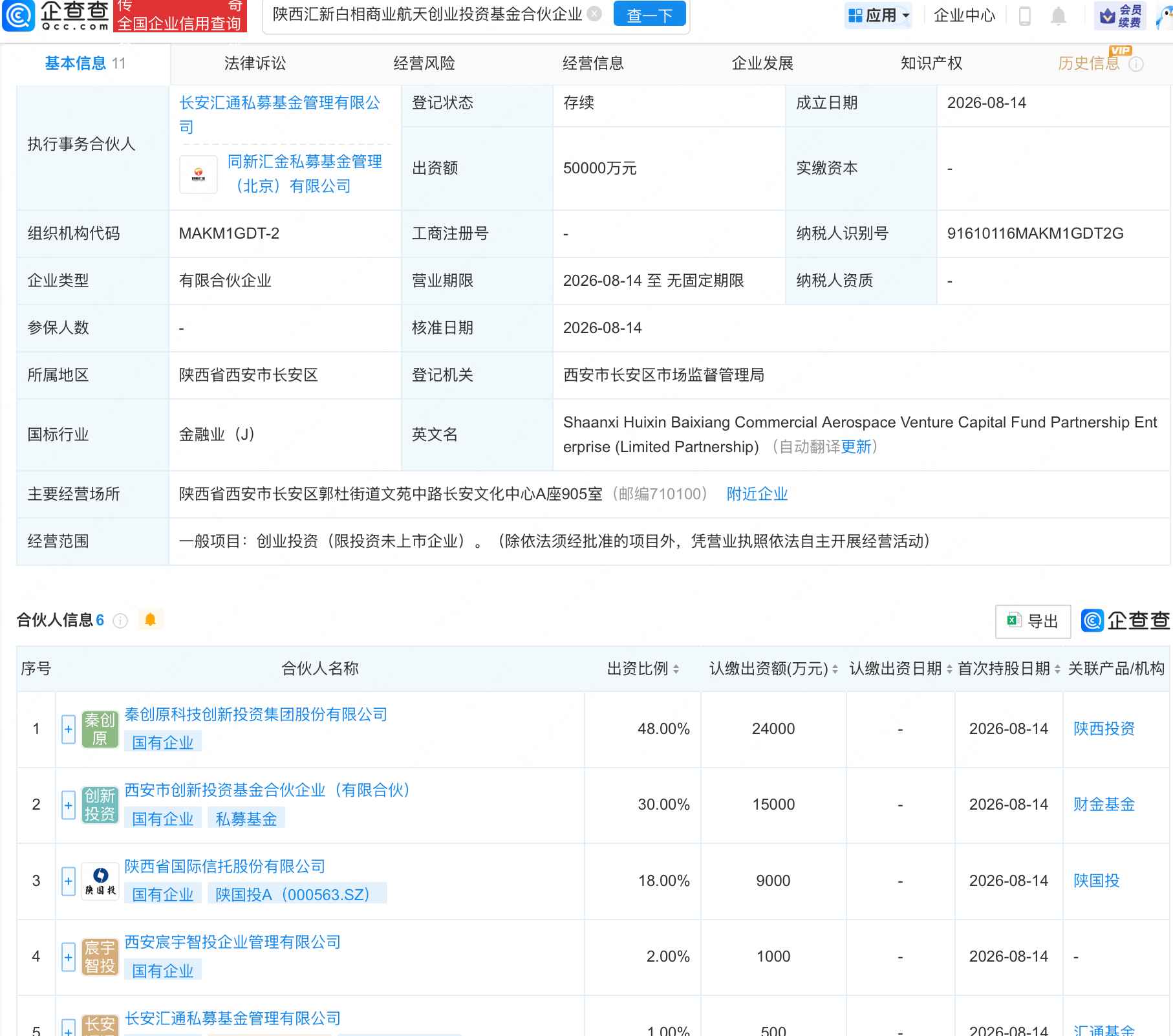Switch to 法律诉讼 tab
Viewport: 1173px width, 1036px height.
pyautogui.click(x=255, y=63)
